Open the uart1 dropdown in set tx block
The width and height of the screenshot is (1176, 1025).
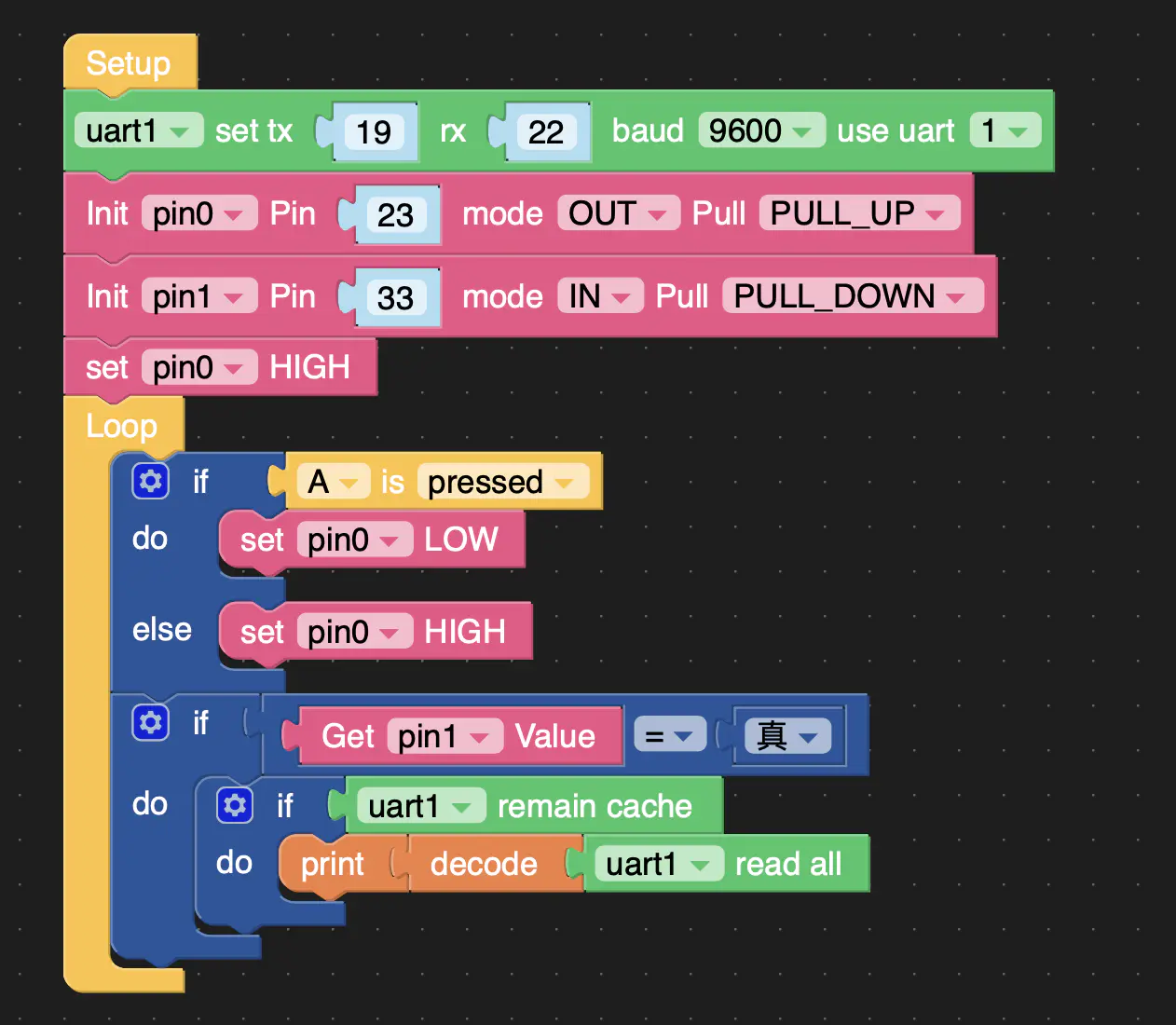click(x=138, y=131)
